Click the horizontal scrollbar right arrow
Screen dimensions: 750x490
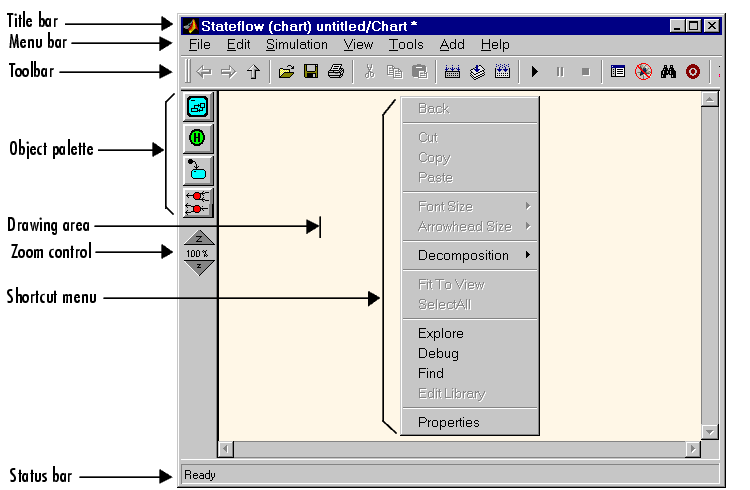693,449
